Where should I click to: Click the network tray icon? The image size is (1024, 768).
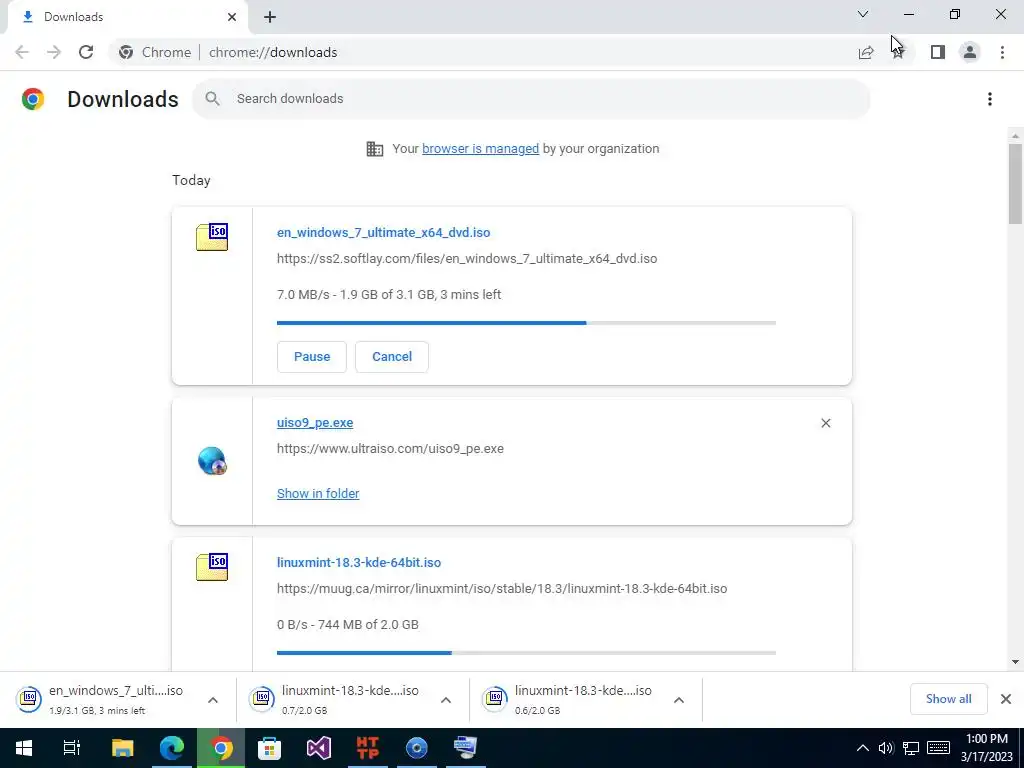pos(910,748)
